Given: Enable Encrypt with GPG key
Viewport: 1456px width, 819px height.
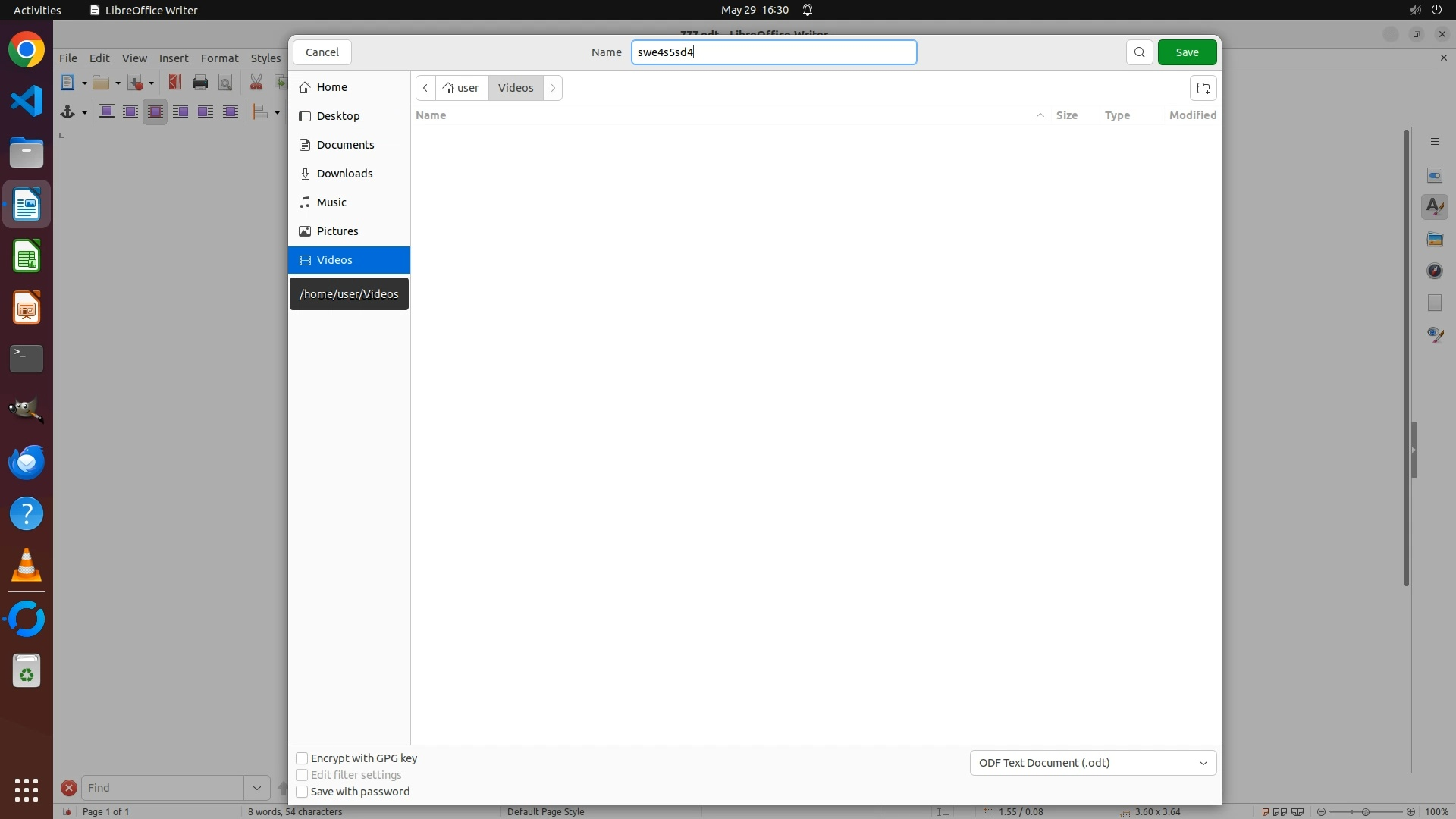Looking at the screenshot, I should pyautogui.click(x=302, y=758).
